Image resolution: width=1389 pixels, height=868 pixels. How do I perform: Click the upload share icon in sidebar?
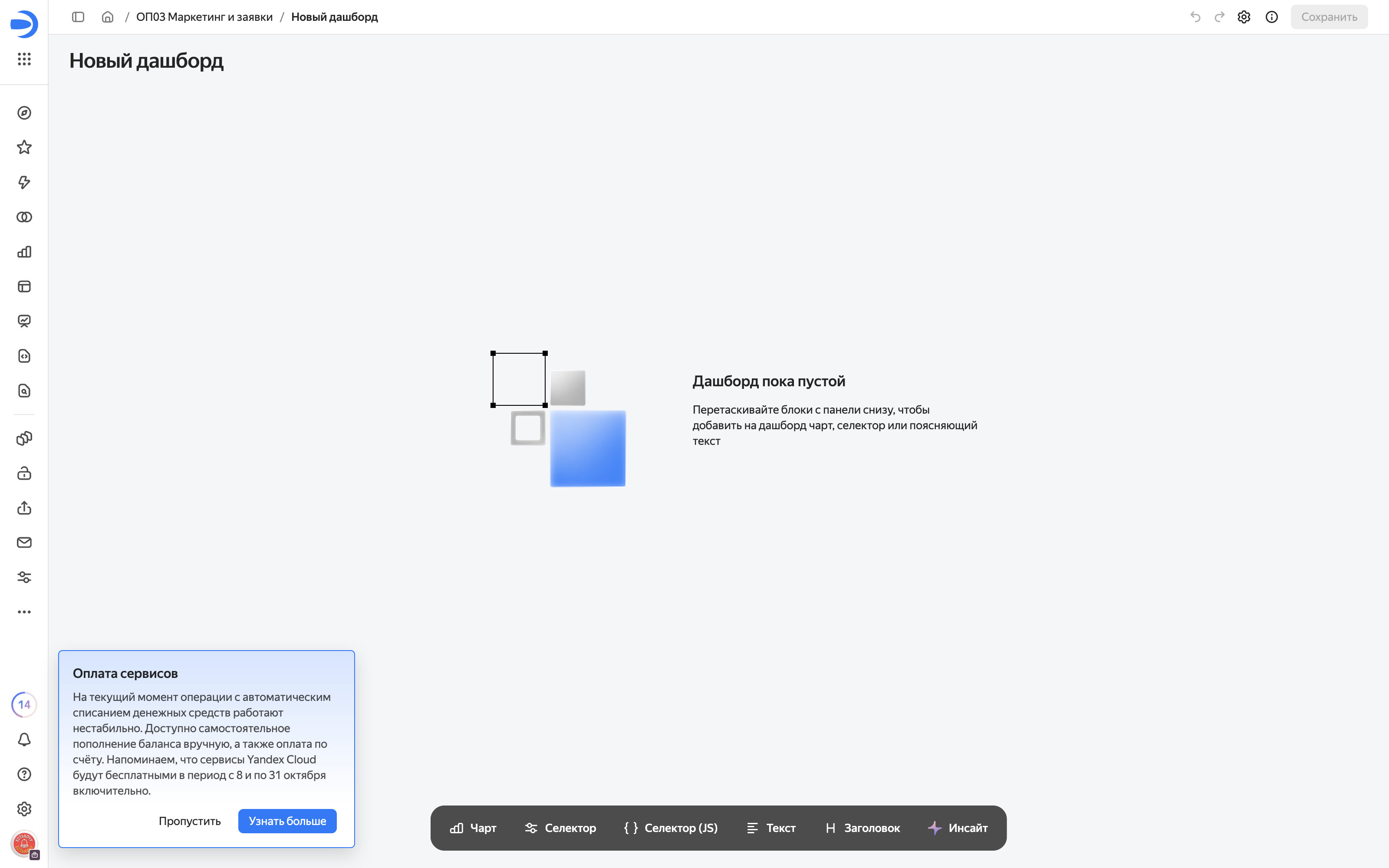point(24,508)
